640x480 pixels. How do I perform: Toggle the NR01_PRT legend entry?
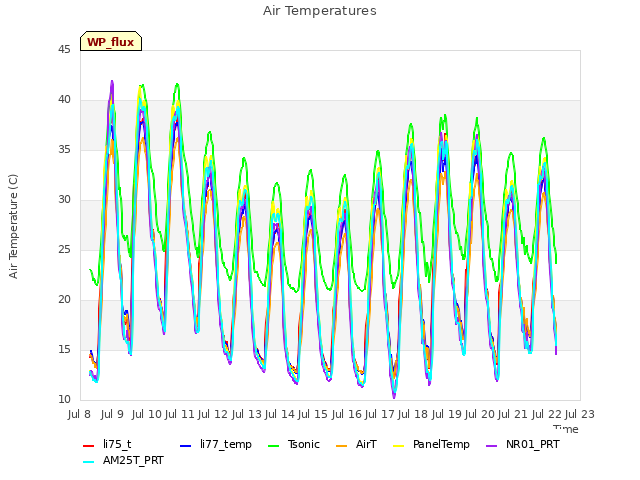point(523,444)
